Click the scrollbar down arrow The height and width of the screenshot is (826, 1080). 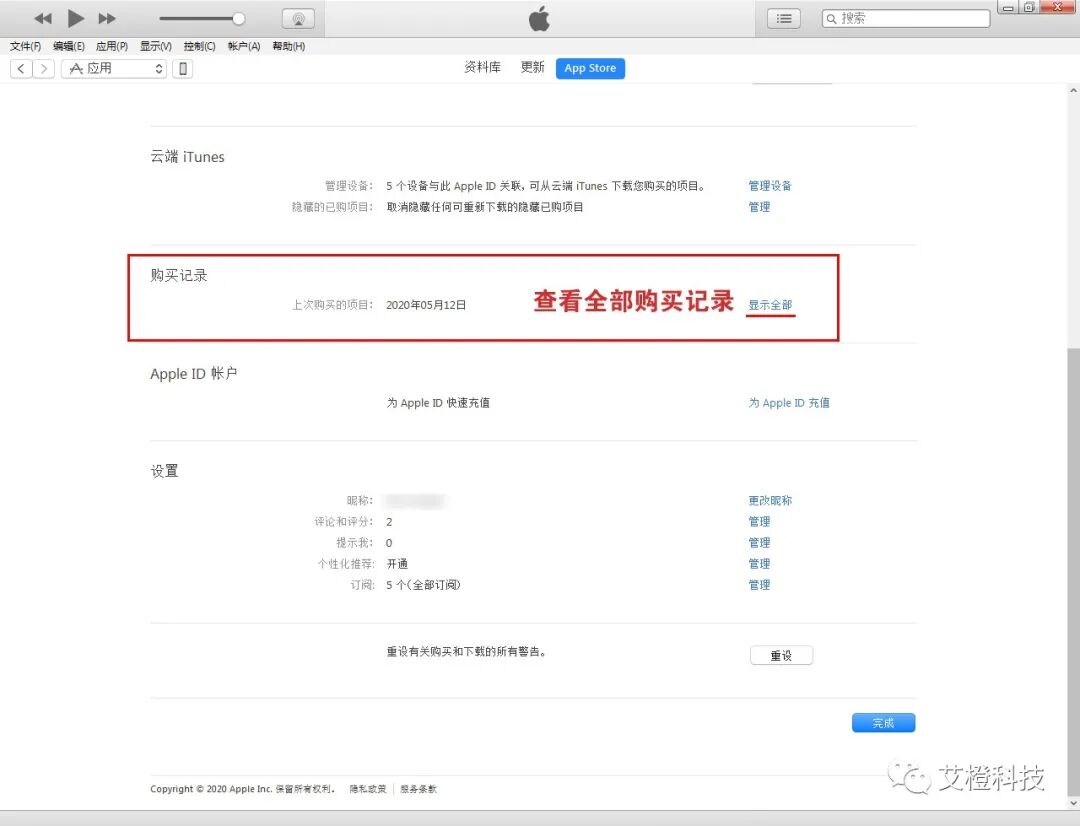tap(1074, 803)
